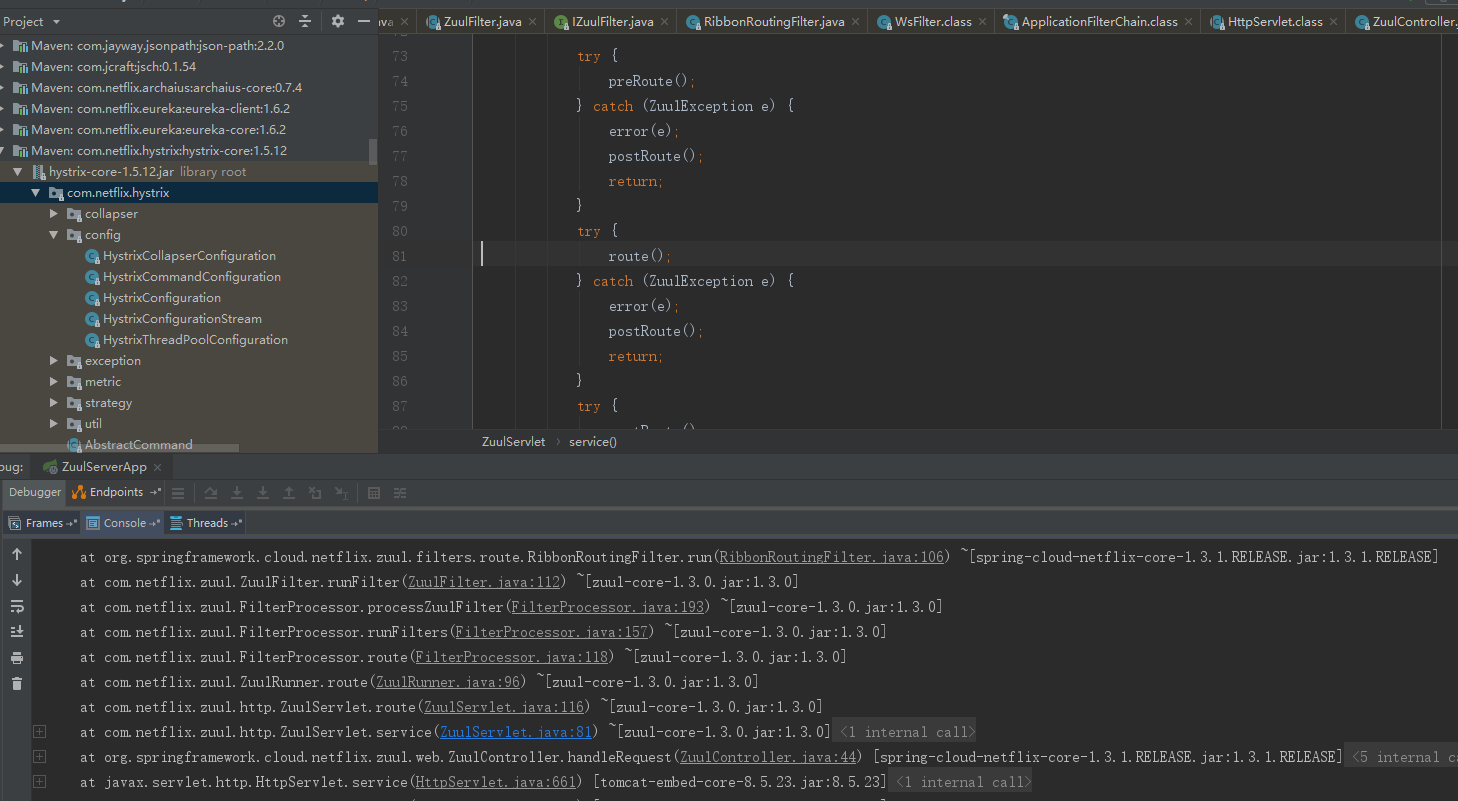The height and width of the screenshot is (801, 1458).
Task: Click the Evaluate Expression calculator icon
Action: coord(374,493)
